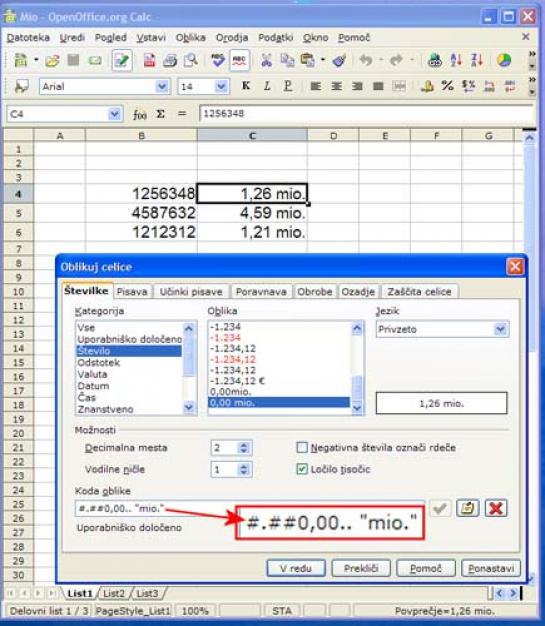The width and height of the screenshot is (545, 626).
Task: Click the V redu button
Action: [x=296, y=568]
